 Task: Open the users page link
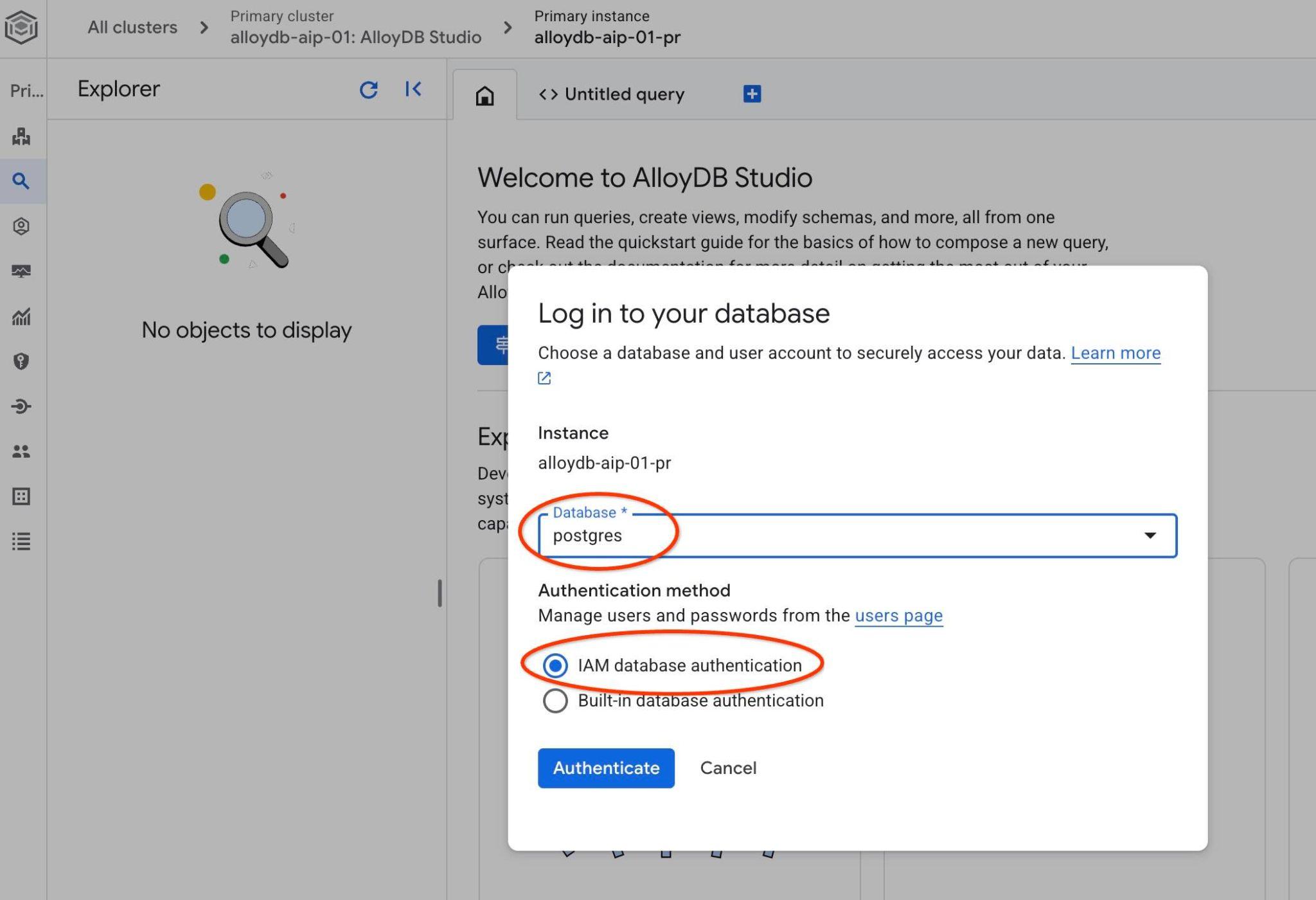pyautogui.click(x=898, y=616)
